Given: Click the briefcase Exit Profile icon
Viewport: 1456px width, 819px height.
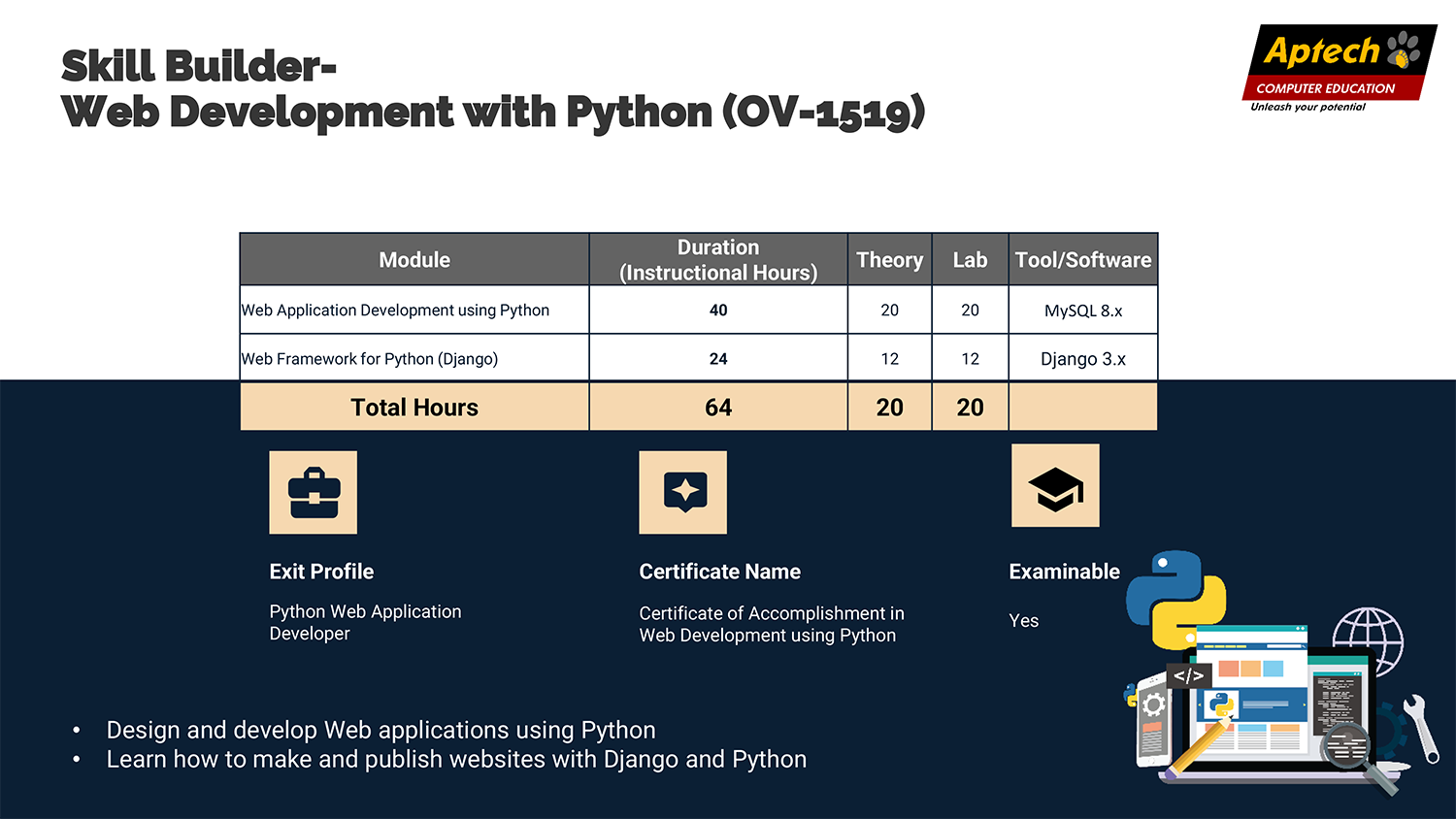Looking at the screenshot, I should tap(313, 492).
